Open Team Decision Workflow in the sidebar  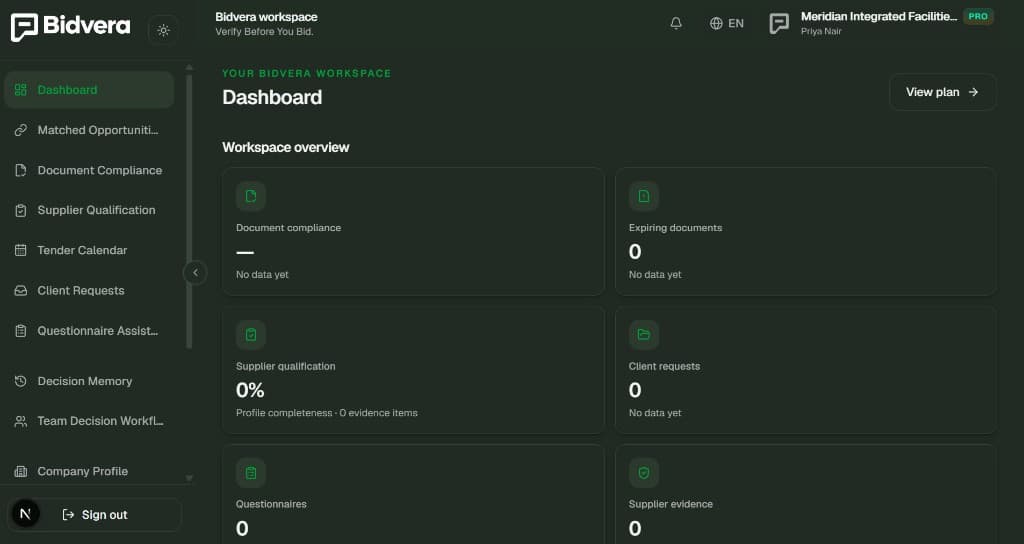pyautogui.click(x=89, y=421)
